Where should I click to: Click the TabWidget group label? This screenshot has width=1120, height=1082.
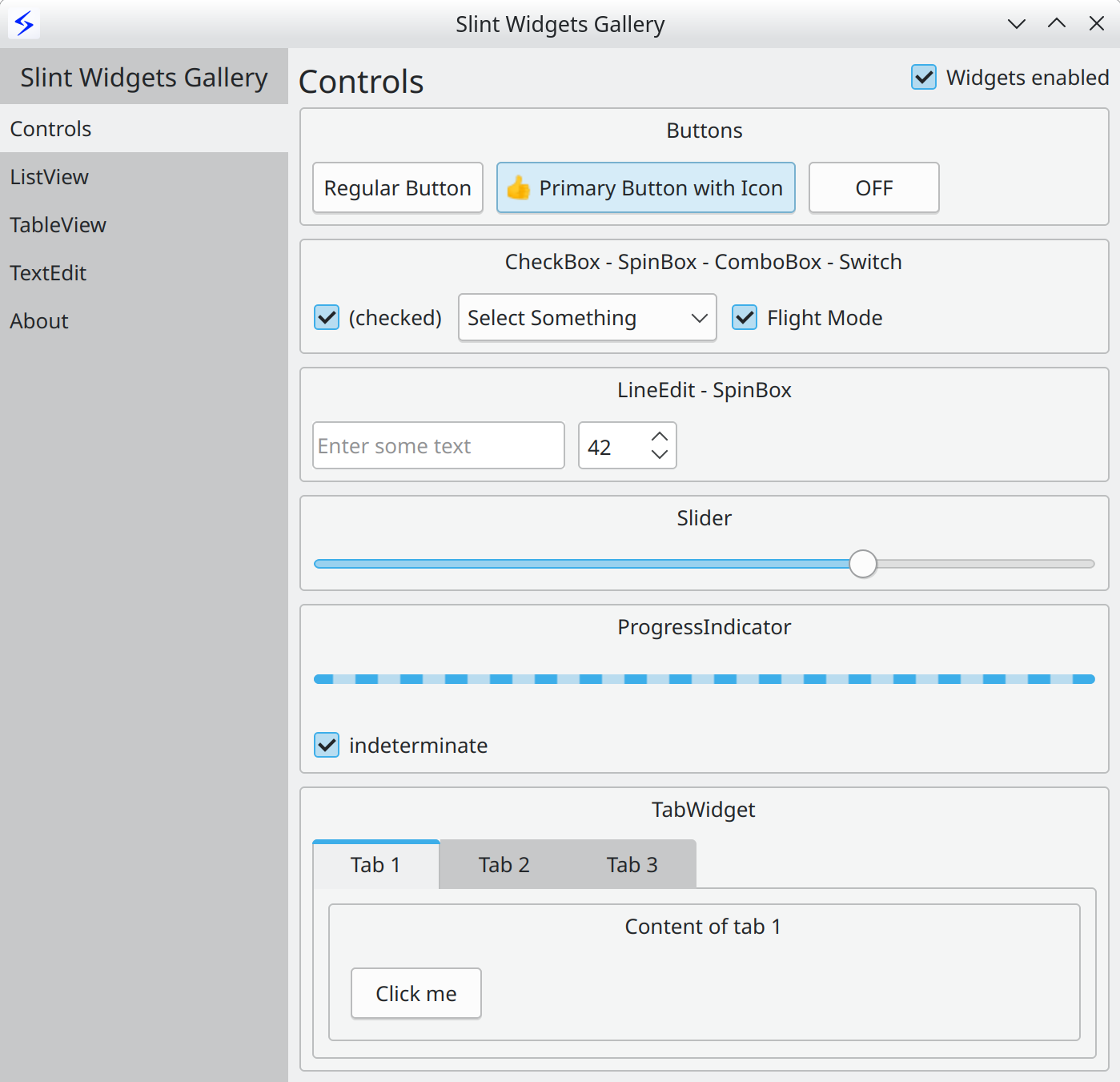click(x=704, y=810)
